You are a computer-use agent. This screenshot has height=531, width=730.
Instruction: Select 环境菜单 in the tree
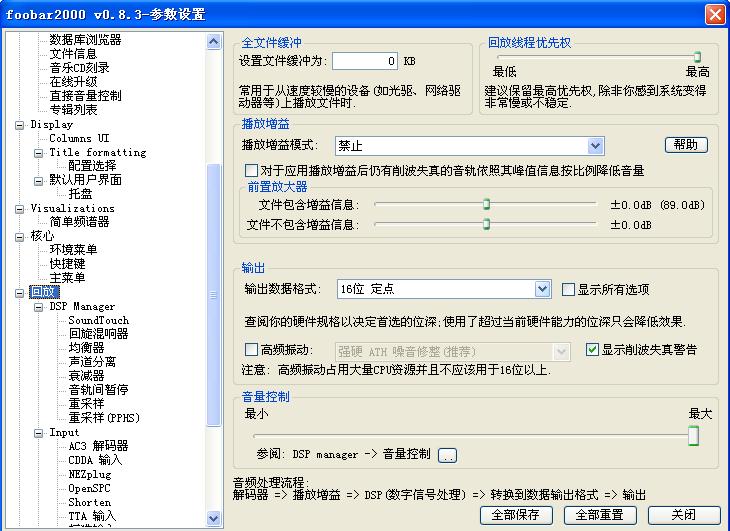pos(73,249)
